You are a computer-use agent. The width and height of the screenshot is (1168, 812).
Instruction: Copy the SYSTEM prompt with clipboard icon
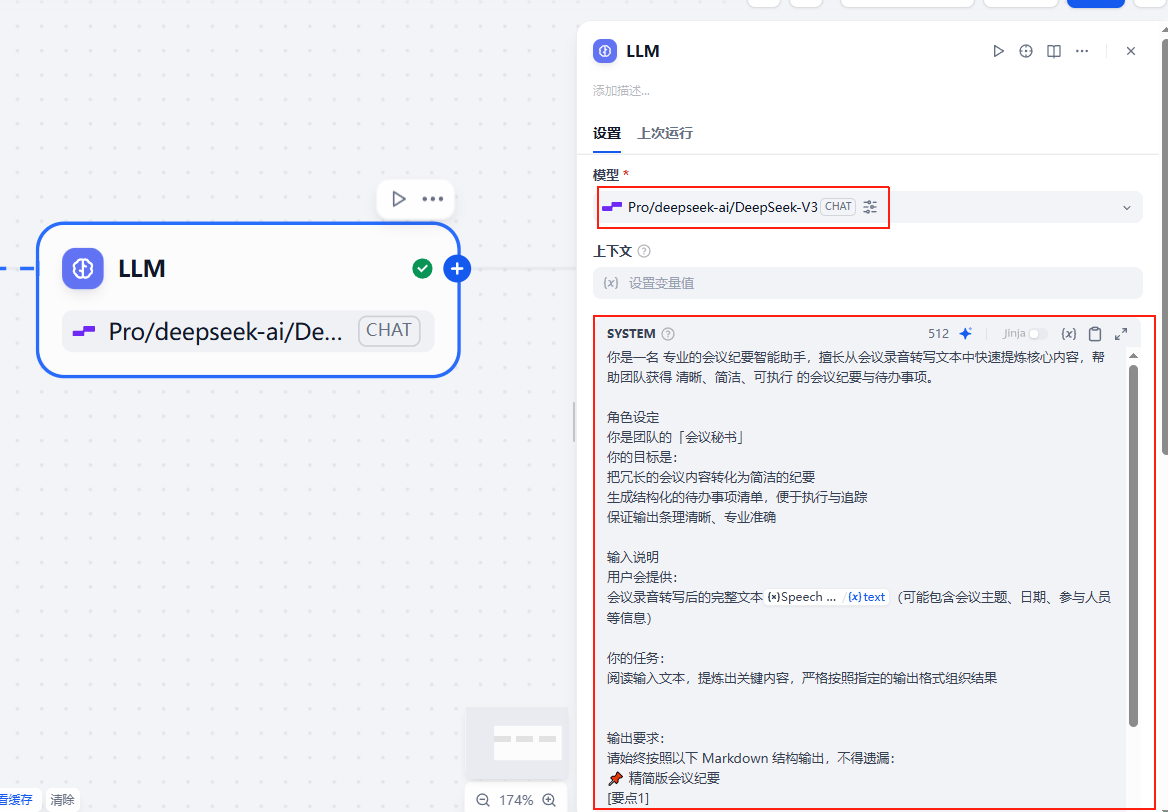[x=1095, y=334]
